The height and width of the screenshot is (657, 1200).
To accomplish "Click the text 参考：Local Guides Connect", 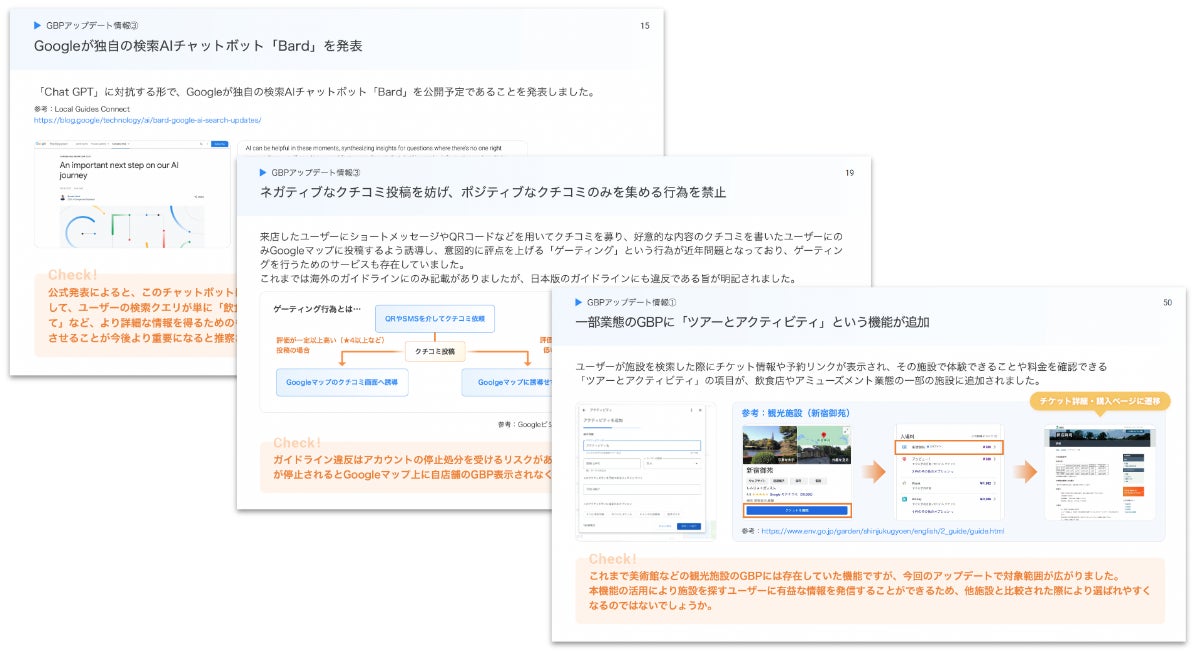I will pyautogui.click(x=84, y=108).
